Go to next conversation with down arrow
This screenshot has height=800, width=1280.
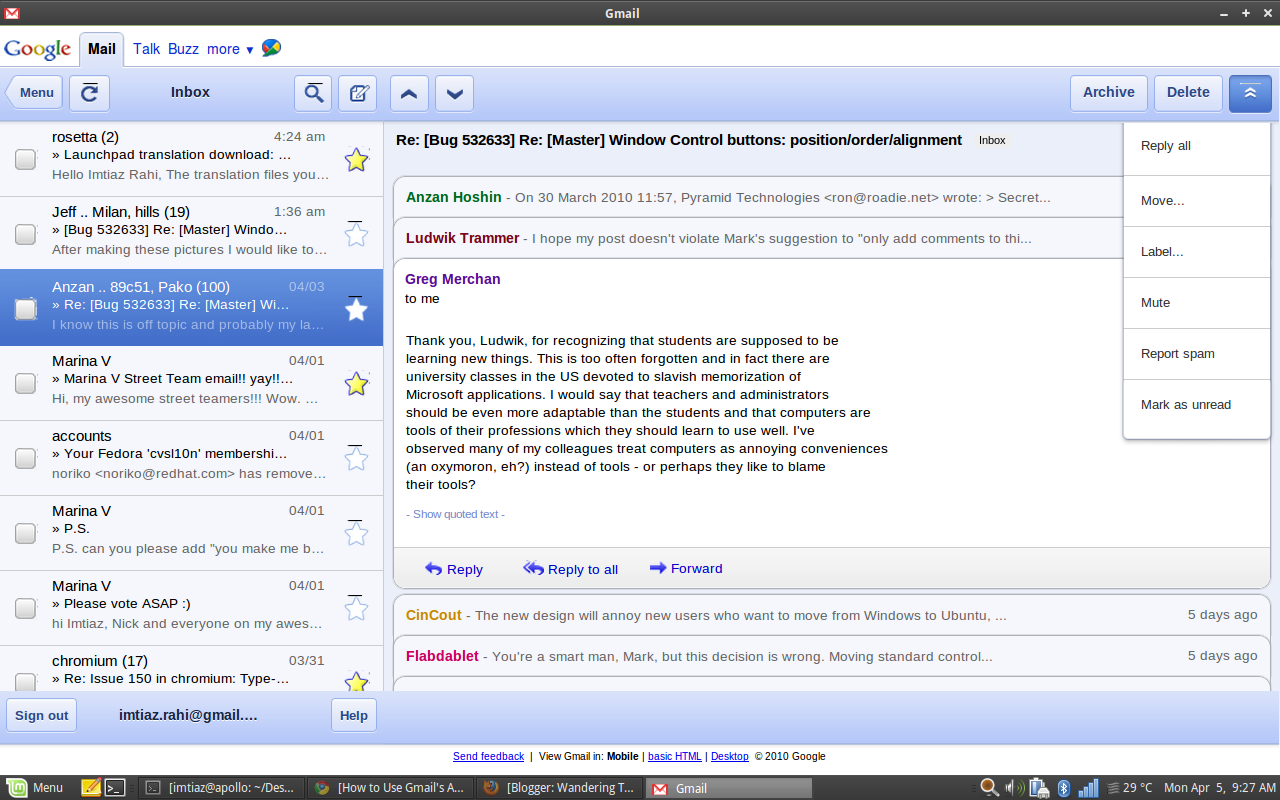[x=454, y=93]
